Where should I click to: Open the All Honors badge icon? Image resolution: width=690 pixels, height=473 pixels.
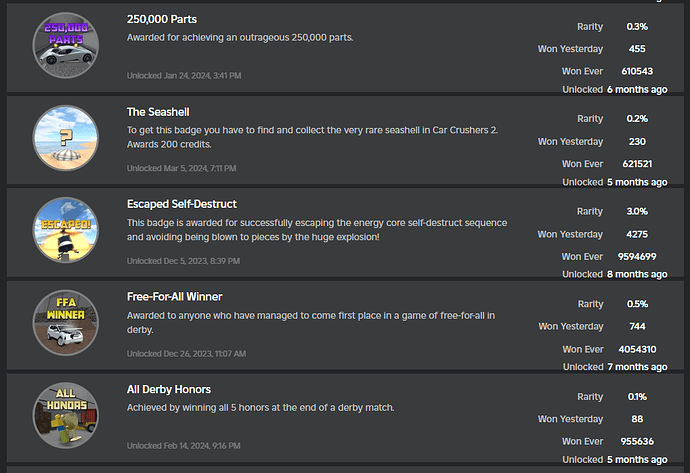click(66, 416)
